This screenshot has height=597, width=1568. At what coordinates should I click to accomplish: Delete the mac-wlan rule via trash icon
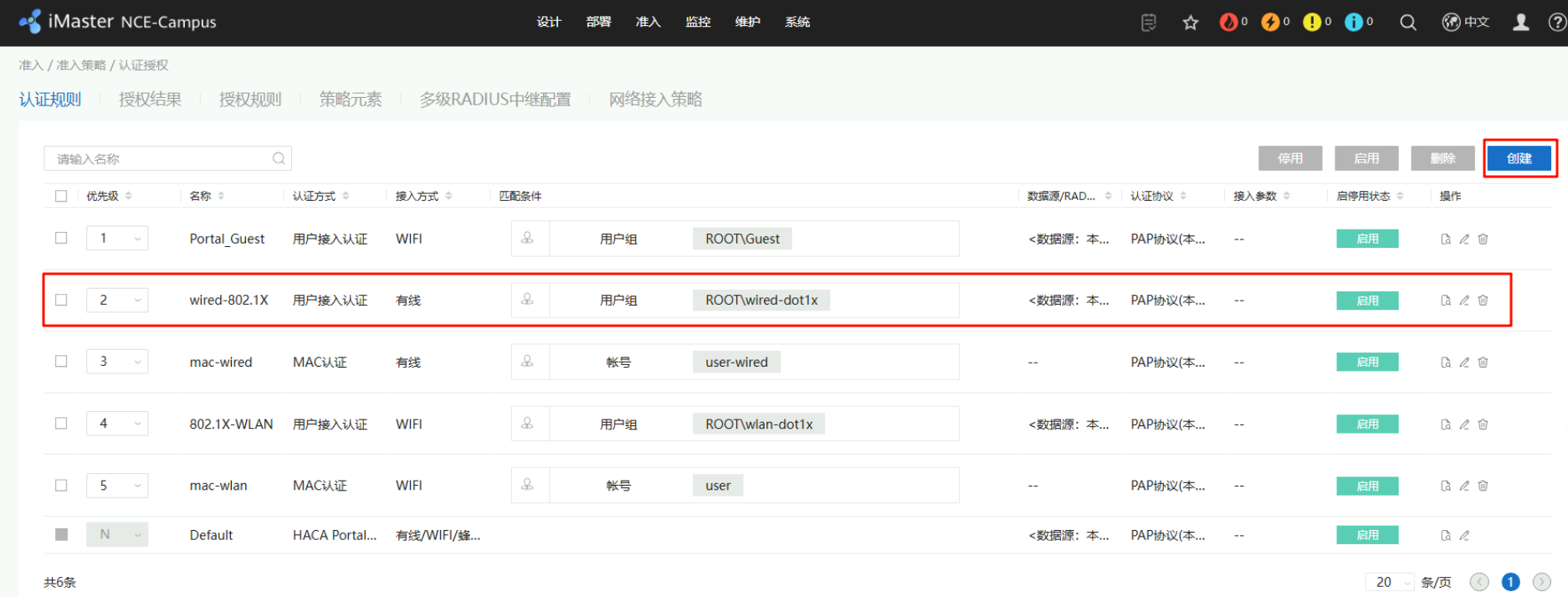[1483, 486]
